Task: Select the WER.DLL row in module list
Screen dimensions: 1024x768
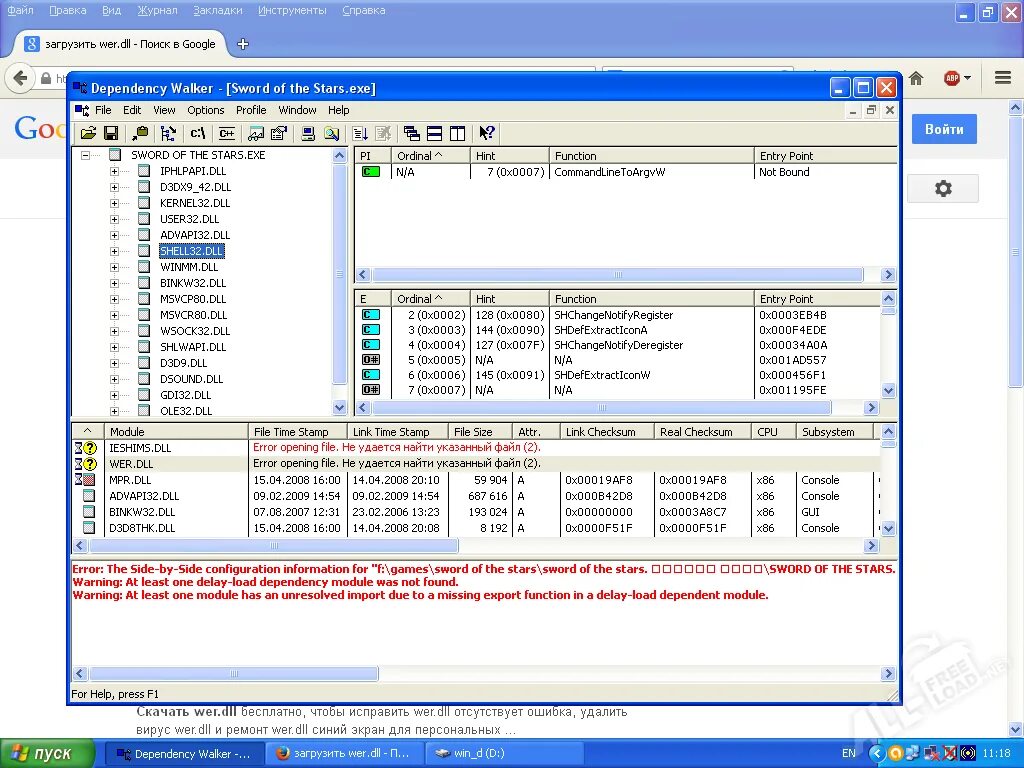Action: [475, 464]
